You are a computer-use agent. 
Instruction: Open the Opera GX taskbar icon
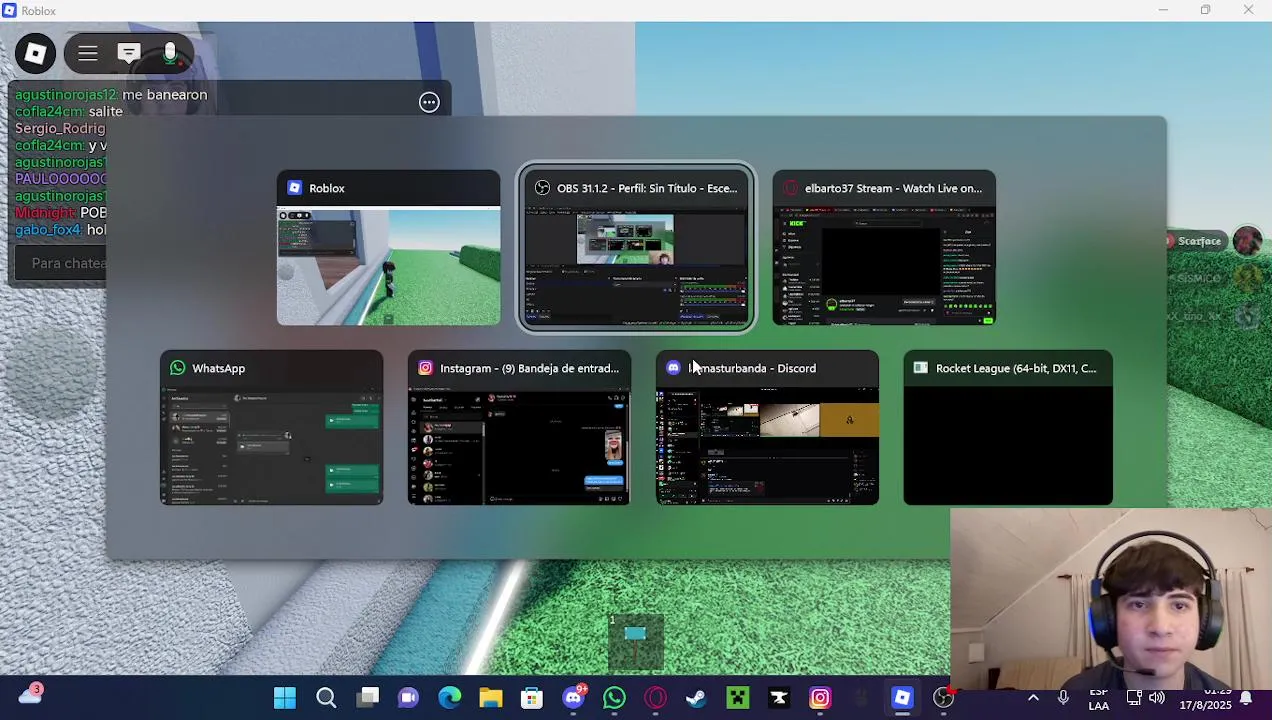click(x=655, y=698)
